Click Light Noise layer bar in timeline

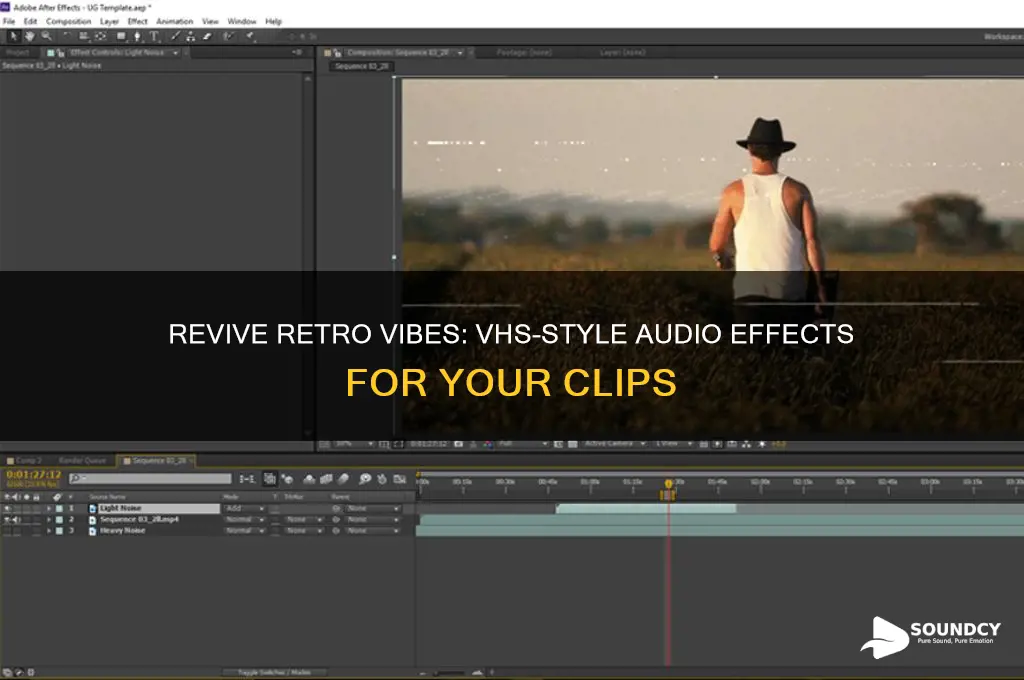coord(646,508)
